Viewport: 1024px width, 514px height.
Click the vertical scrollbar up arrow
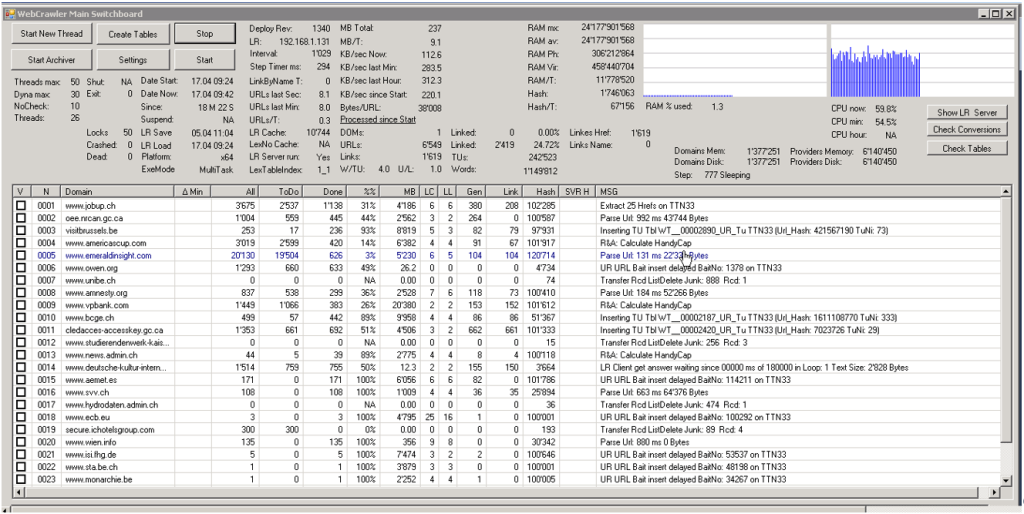point(1007,191)
